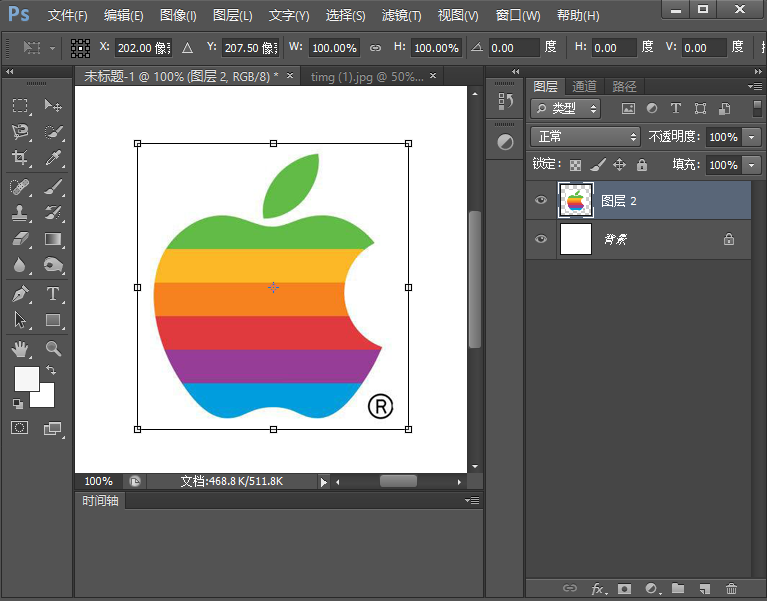Screen dimensions: 767x601
Task: Hide 图层 2 using its eye icon
Action: [541, 201]
